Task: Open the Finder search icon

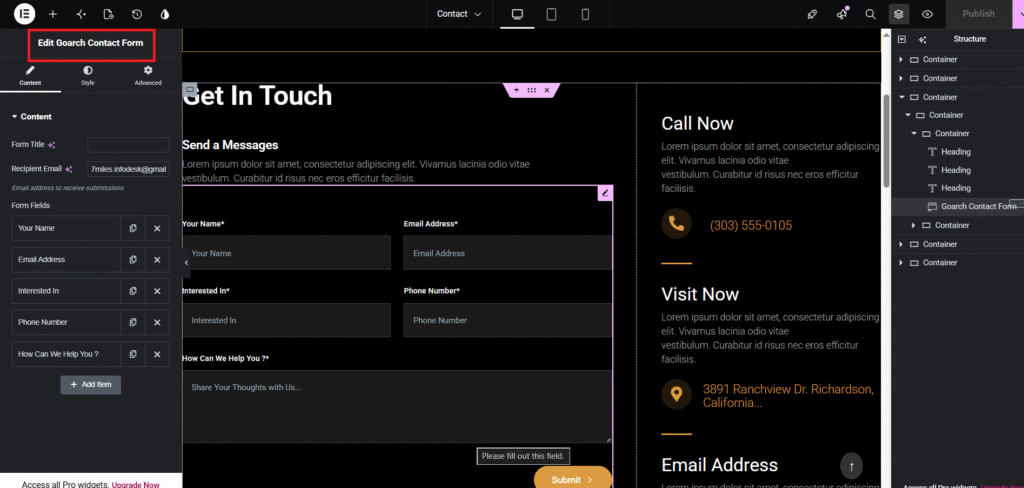Action: [x=871, y=14]
